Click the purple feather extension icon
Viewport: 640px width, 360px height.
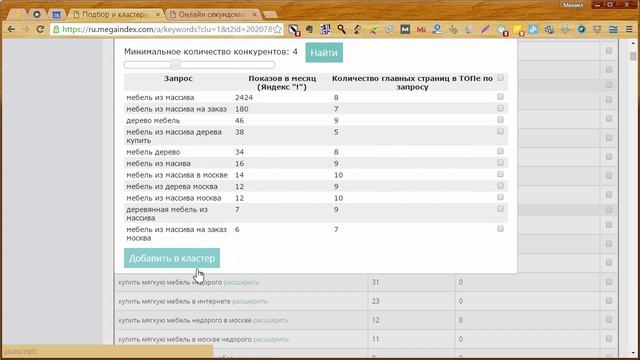click(x=485, y=29)
